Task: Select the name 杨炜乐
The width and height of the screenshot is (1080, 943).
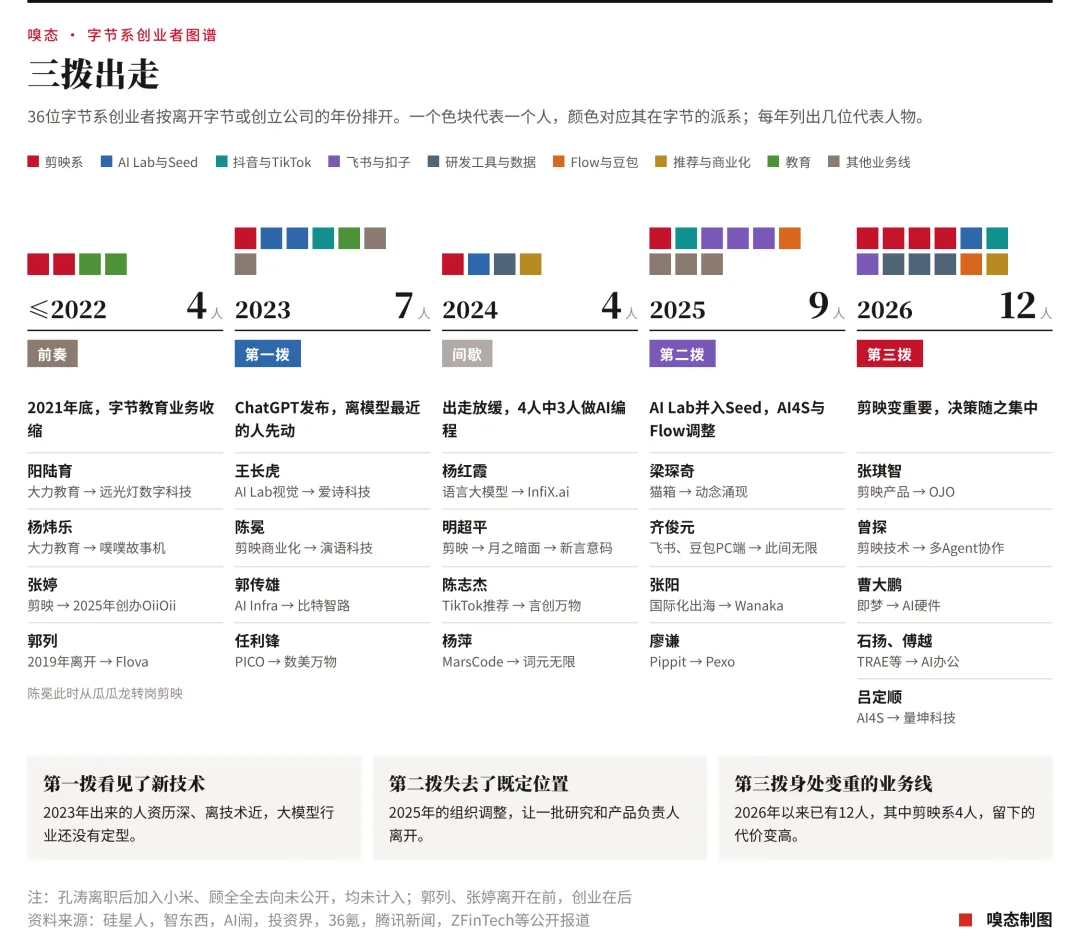Action: click(x=50, y=528)
